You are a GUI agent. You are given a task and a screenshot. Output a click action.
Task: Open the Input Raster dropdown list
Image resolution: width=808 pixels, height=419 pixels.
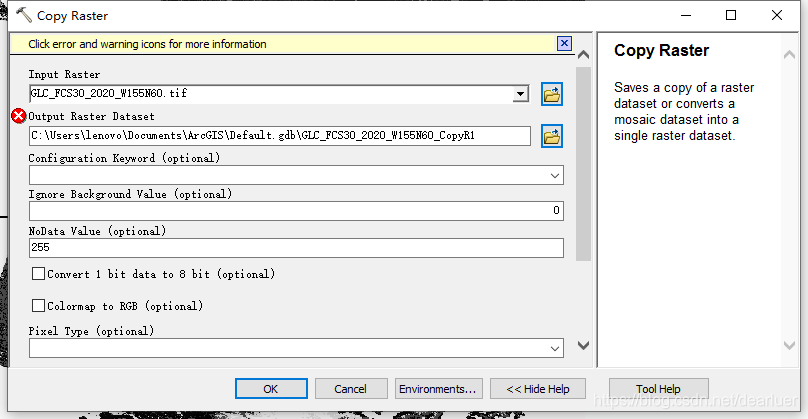click(520, 94)
